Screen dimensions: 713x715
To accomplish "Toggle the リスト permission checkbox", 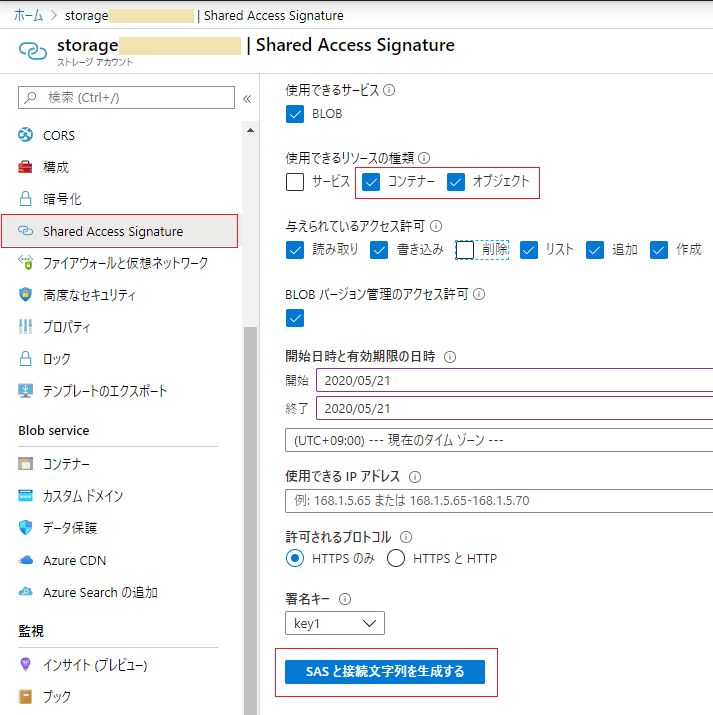I will 529,250.
